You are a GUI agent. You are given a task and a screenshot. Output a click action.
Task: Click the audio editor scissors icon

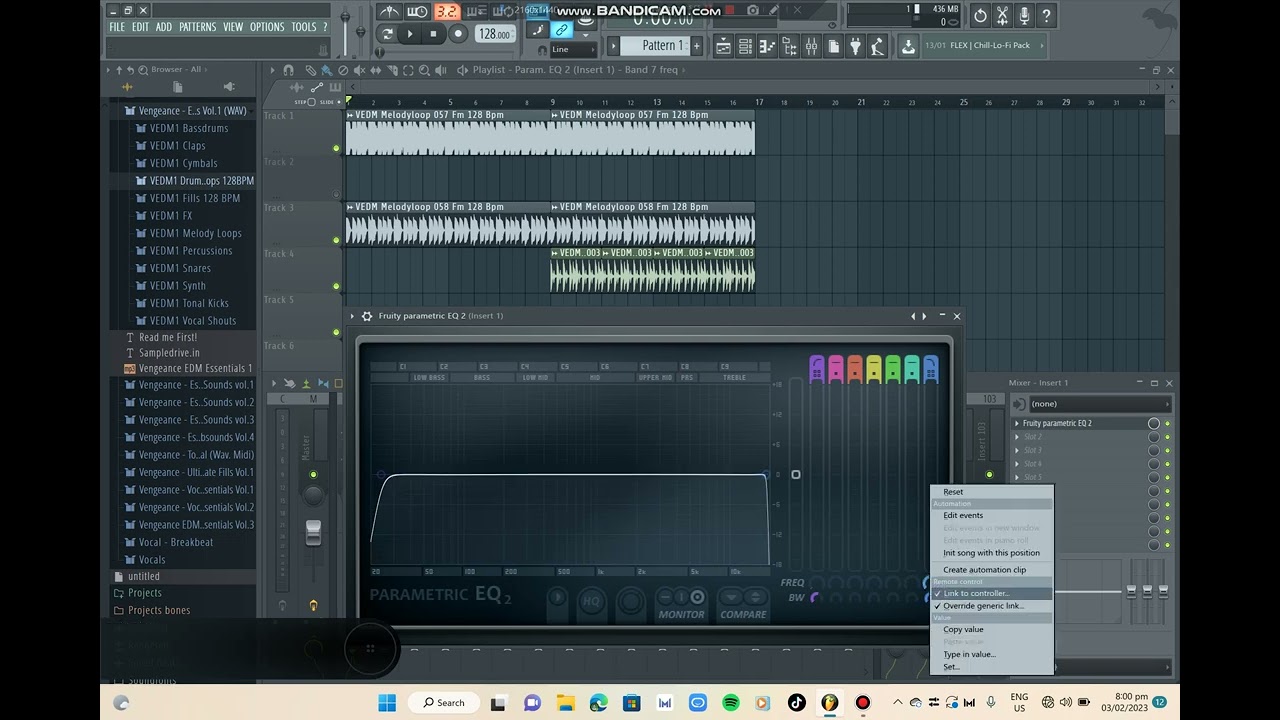[x=1002, y=16]
